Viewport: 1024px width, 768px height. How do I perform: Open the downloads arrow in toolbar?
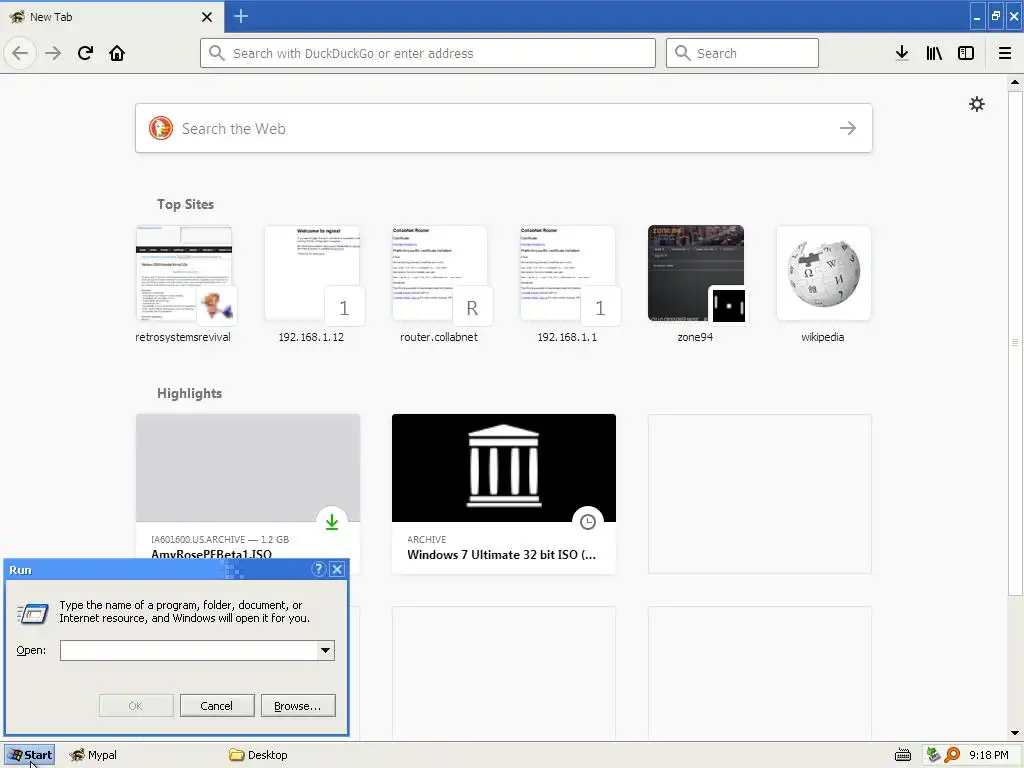click(x=902, y=53)
